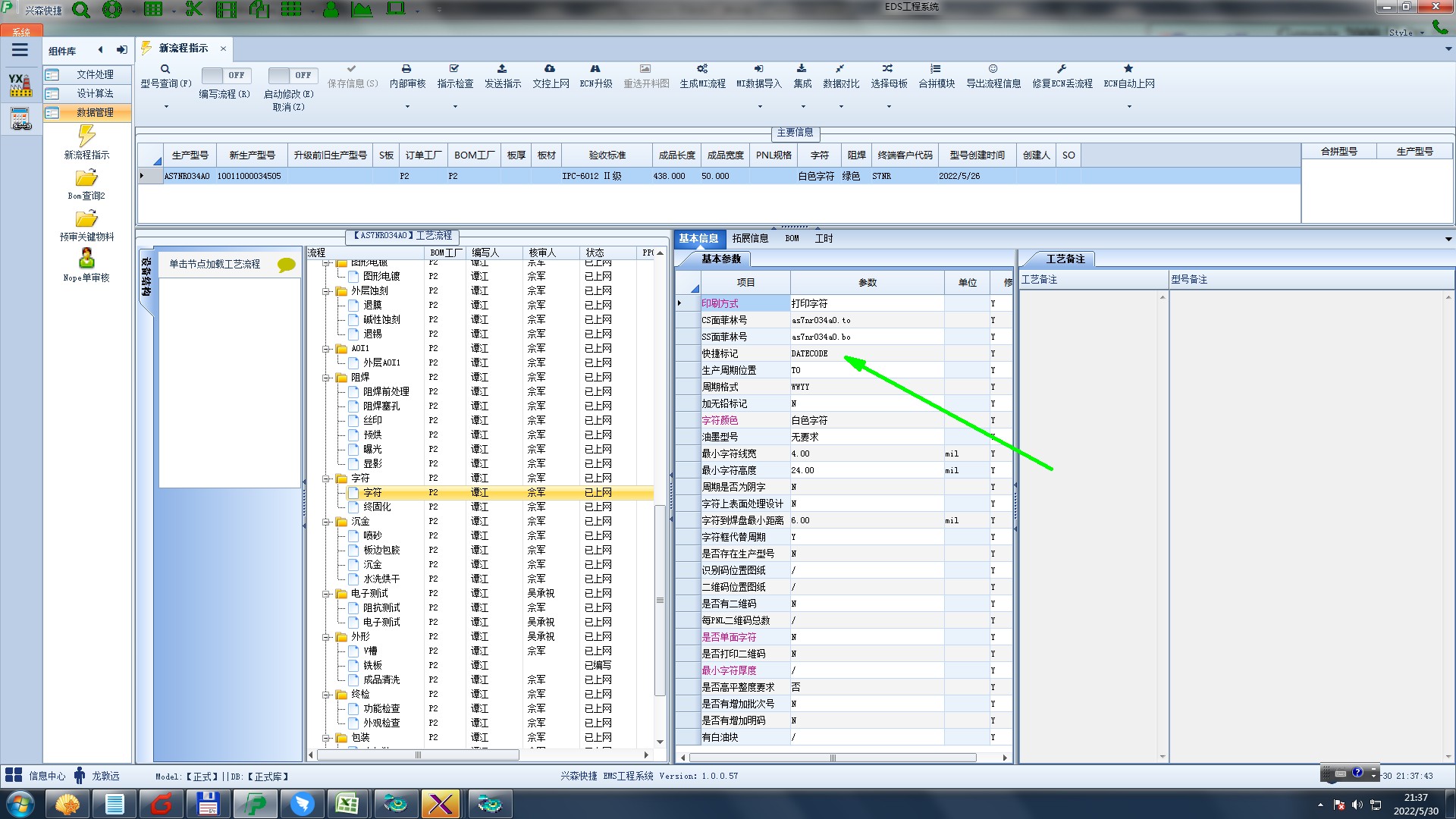Click the 文件处理 sidebar button
Viewport: 1456px width, 819px height.
coord(86,74)
